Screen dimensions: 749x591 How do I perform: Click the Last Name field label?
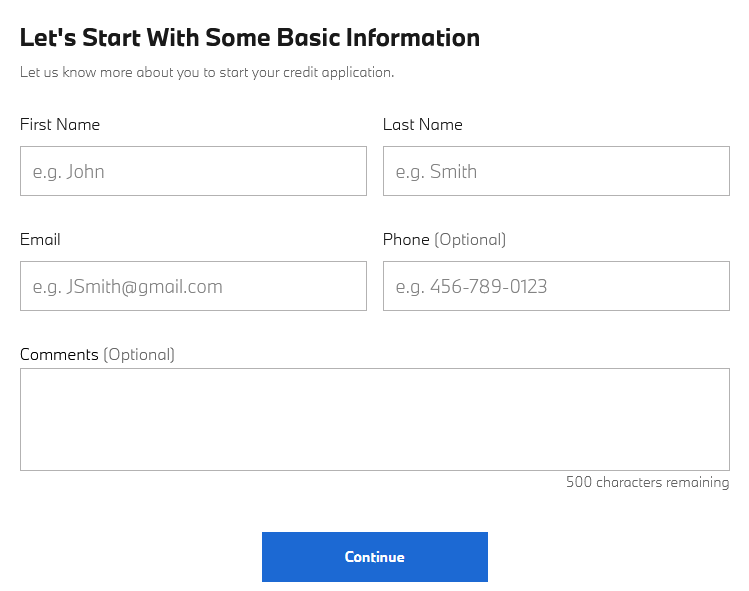423,125
